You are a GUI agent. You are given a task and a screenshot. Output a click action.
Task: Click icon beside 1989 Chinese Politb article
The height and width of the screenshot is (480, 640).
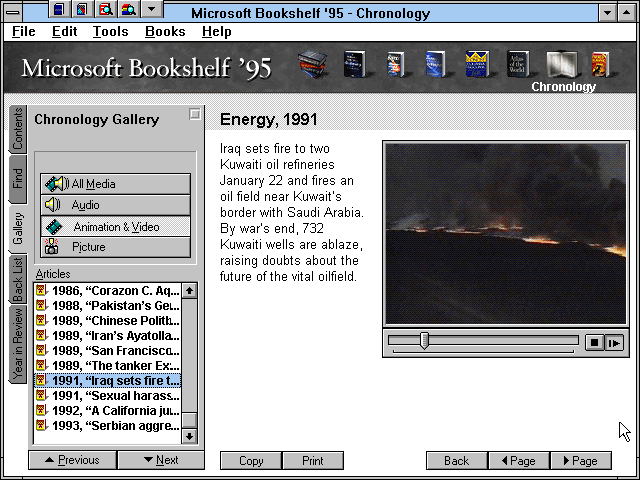pos(41,320)
